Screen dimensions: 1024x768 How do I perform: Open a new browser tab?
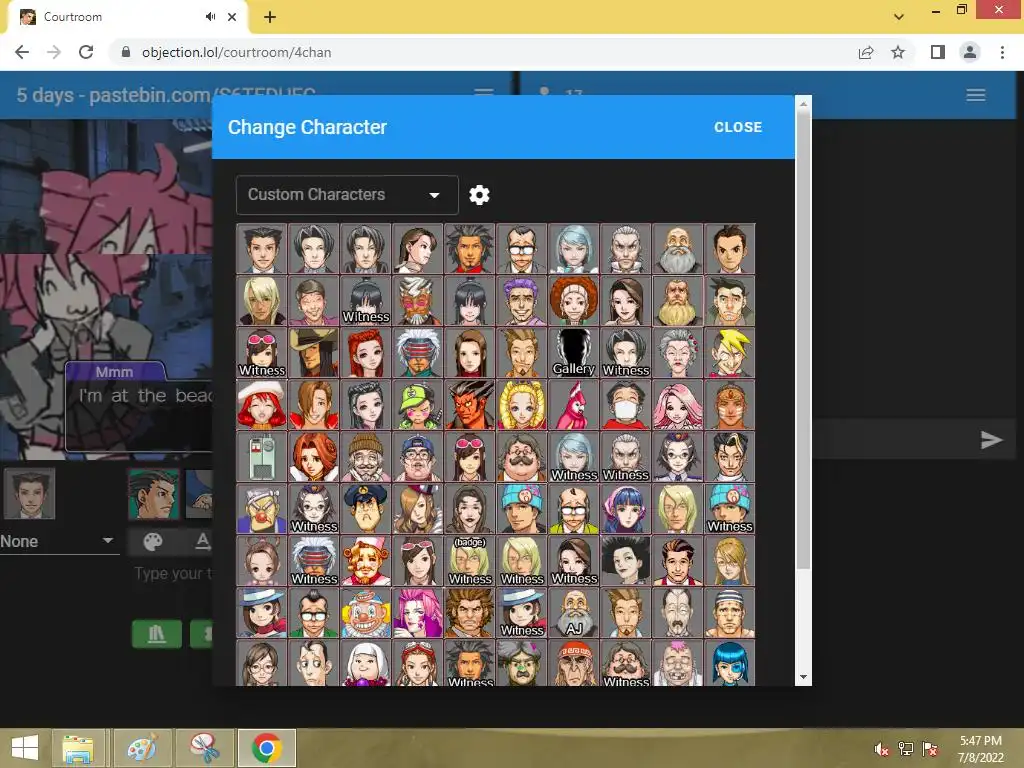point(270,17)
